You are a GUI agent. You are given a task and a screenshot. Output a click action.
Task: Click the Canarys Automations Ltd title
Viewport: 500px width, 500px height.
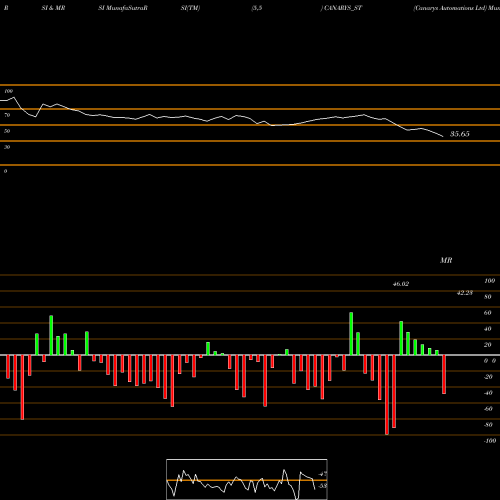[450, 8]
